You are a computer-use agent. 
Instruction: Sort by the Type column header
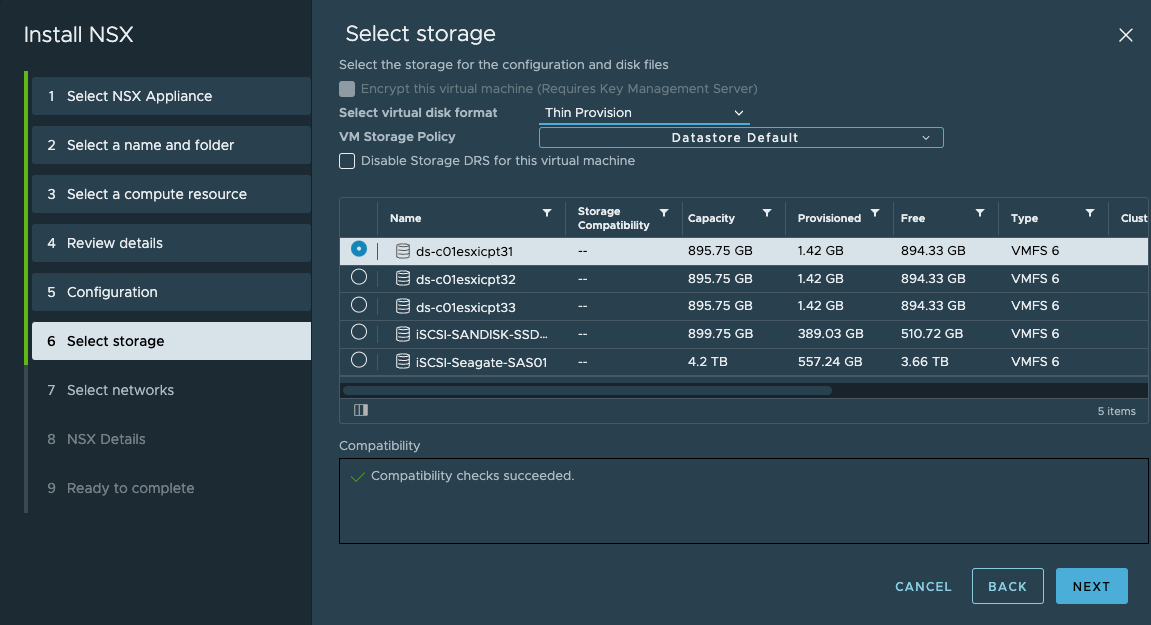[x=1024, y=218]
